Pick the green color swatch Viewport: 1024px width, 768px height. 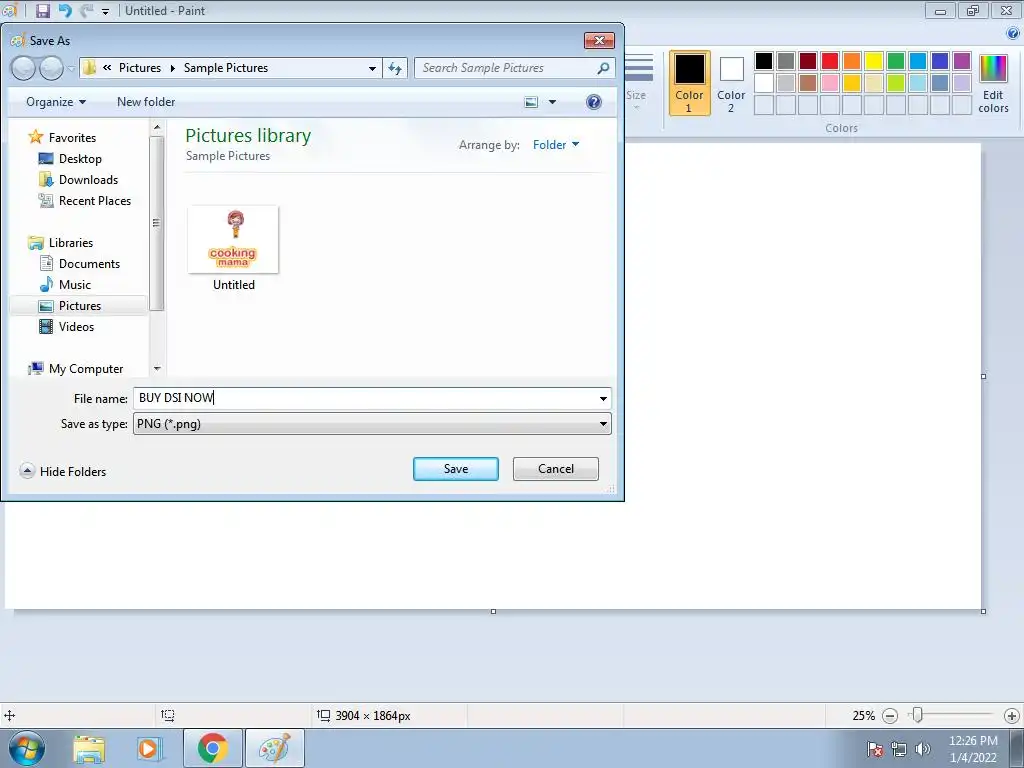896,61
